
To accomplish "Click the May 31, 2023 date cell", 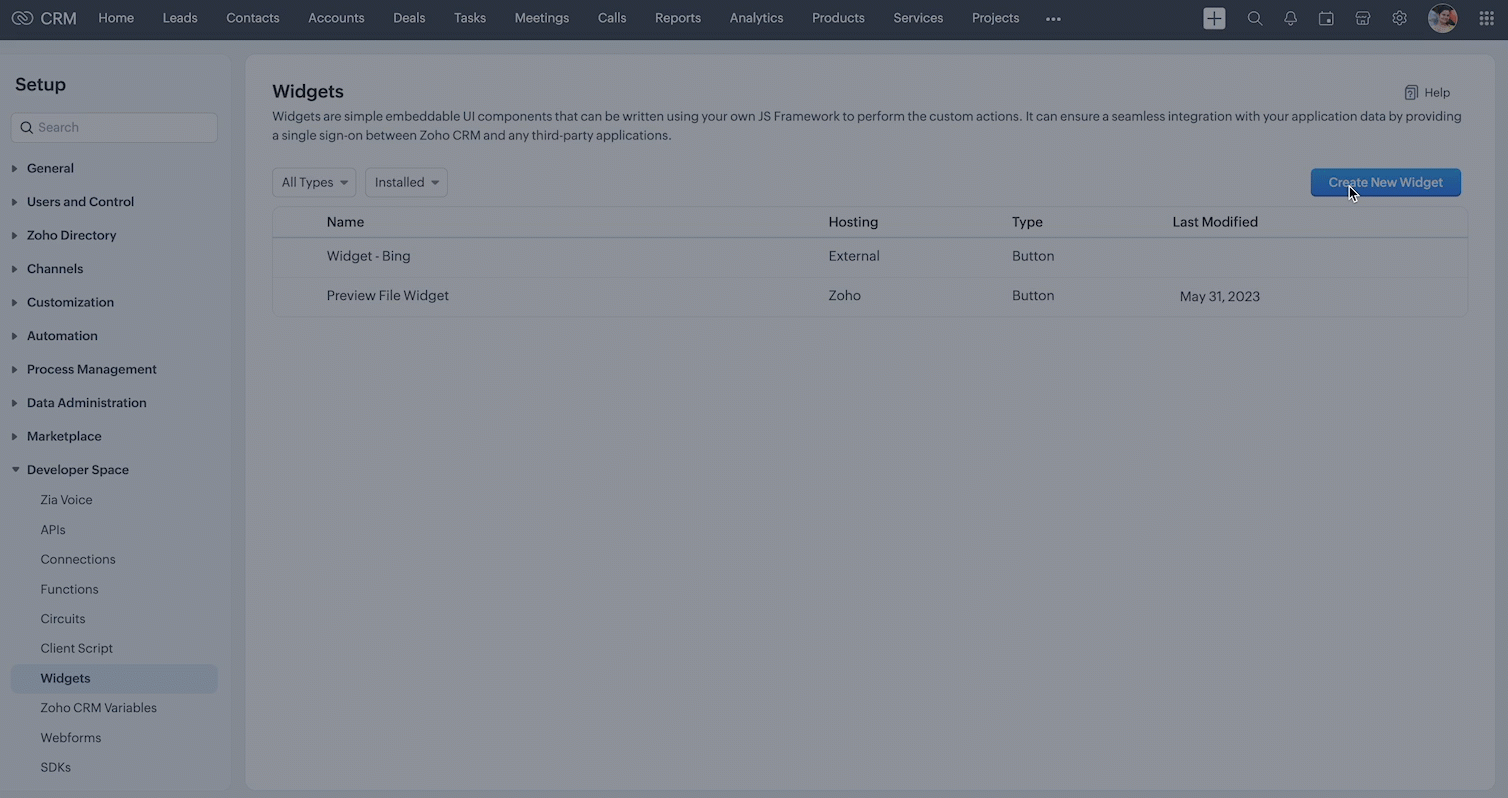I will [1219, 296].
